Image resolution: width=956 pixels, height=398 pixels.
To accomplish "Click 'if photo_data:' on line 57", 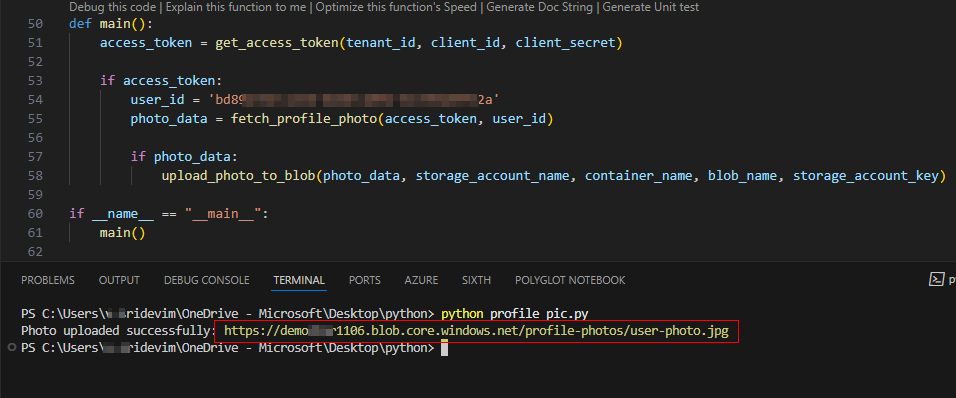I will click(184, 157).
